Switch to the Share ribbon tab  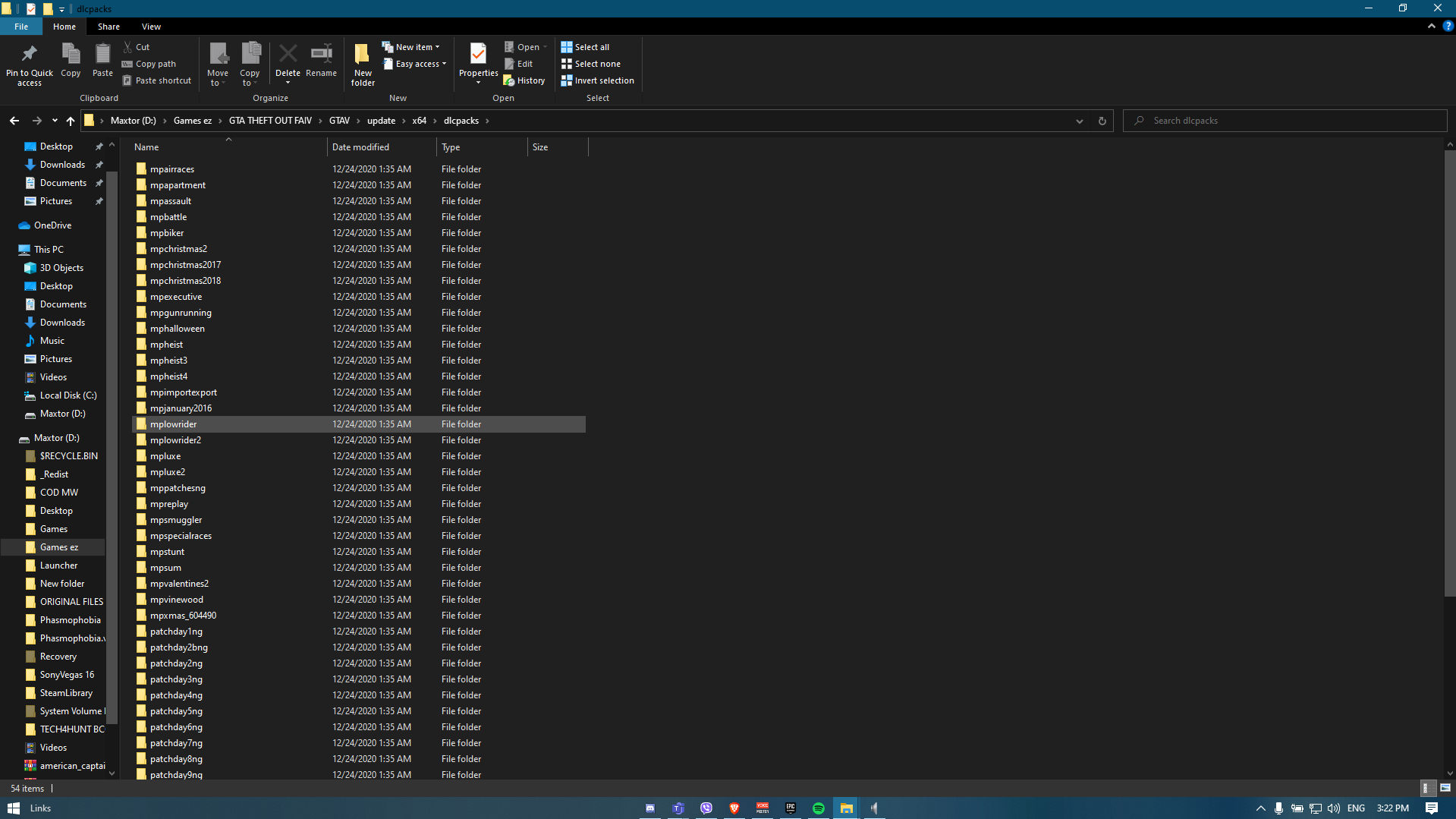click(108, 27)
